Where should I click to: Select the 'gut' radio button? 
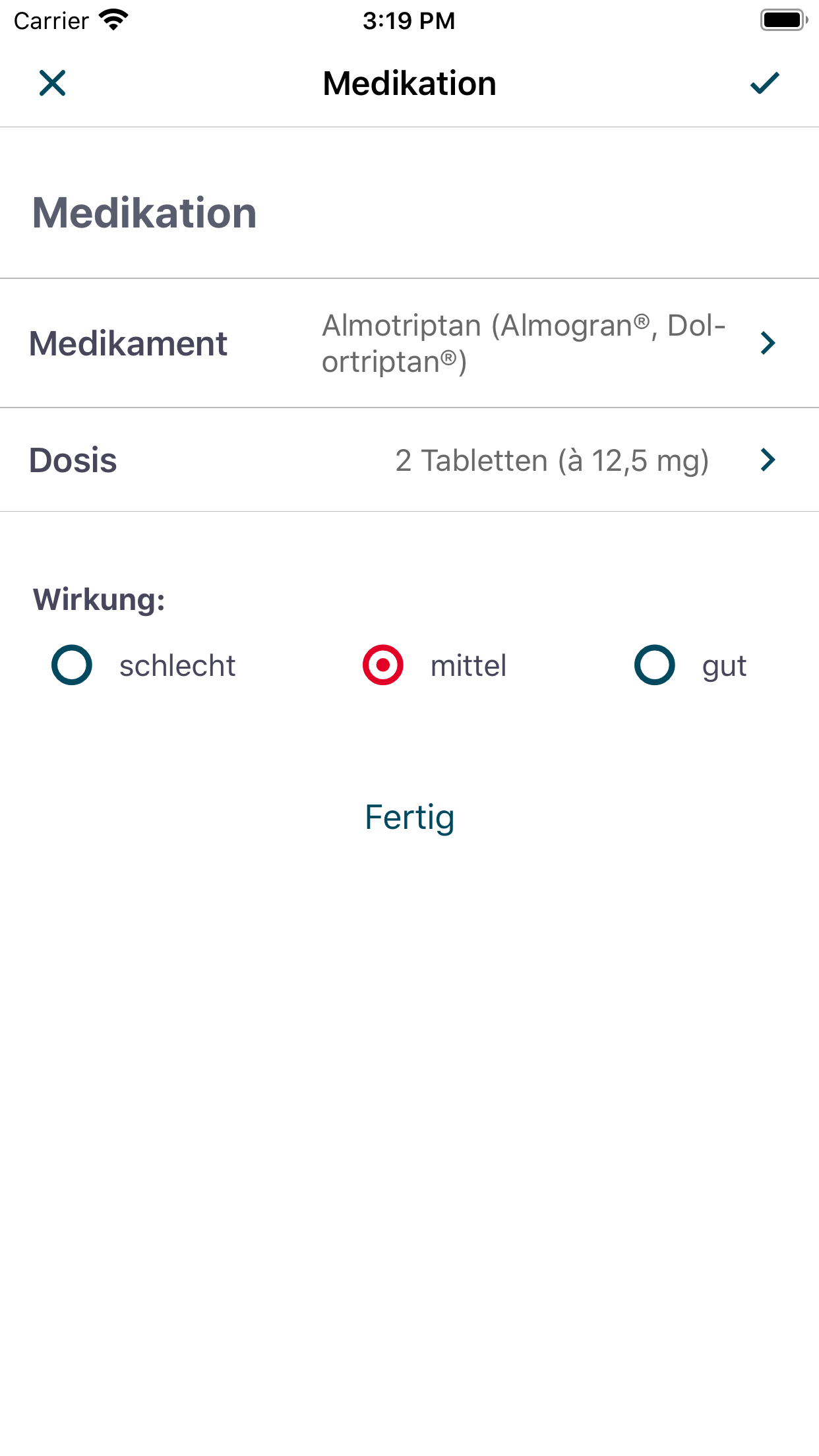click(x=655, y=665)
